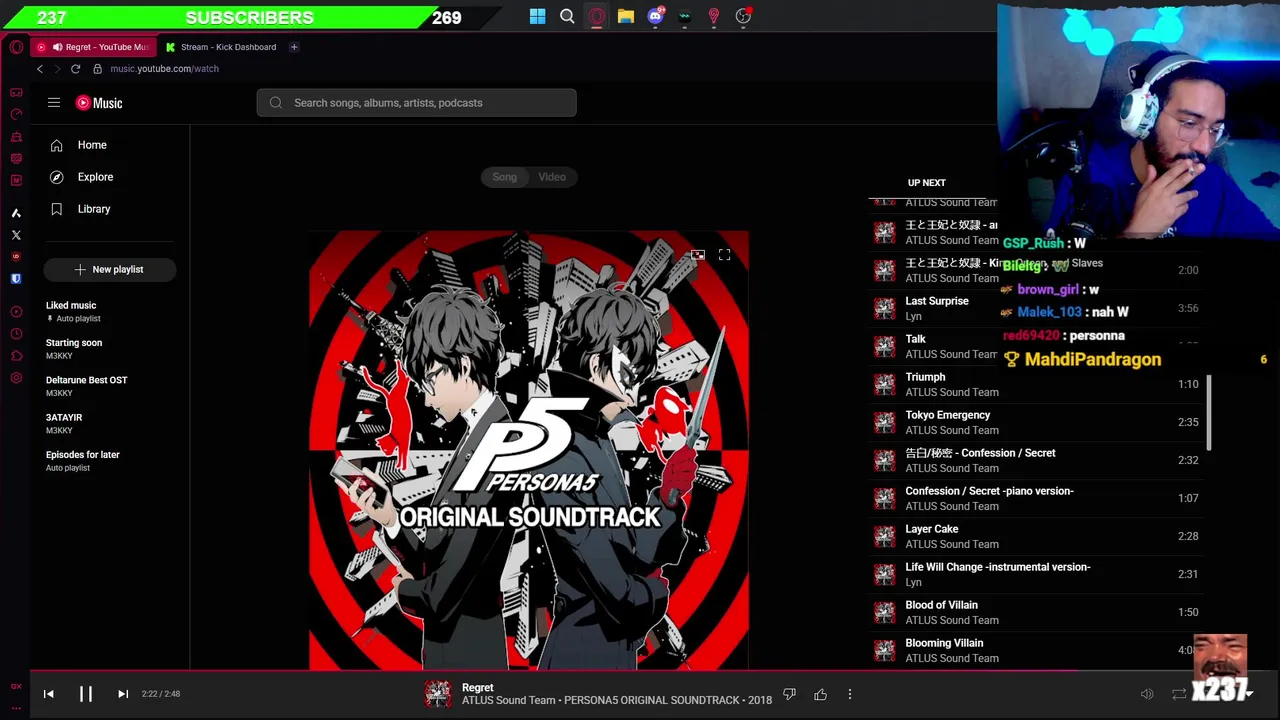Open Windows taskbar search
This screenshot has width=1280, height=720.
(567, 16)
